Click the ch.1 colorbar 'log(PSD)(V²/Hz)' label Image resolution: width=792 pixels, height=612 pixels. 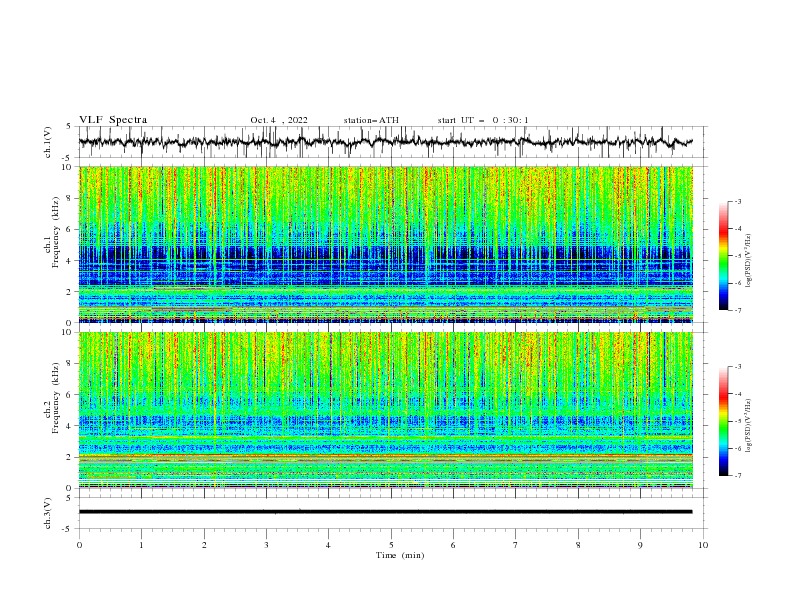click(x=748, y=261)
